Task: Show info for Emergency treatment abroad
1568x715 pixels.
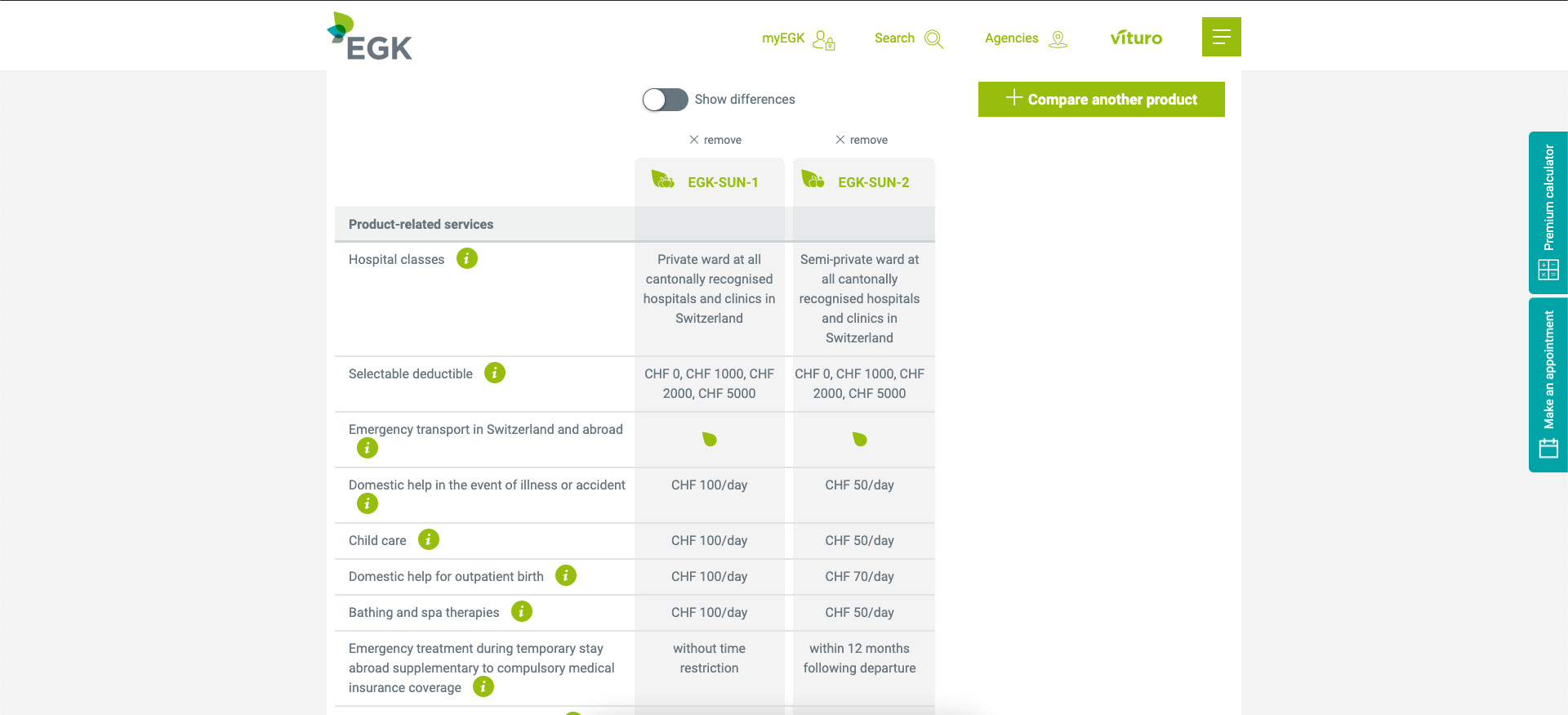Action: tap(483, 686)
